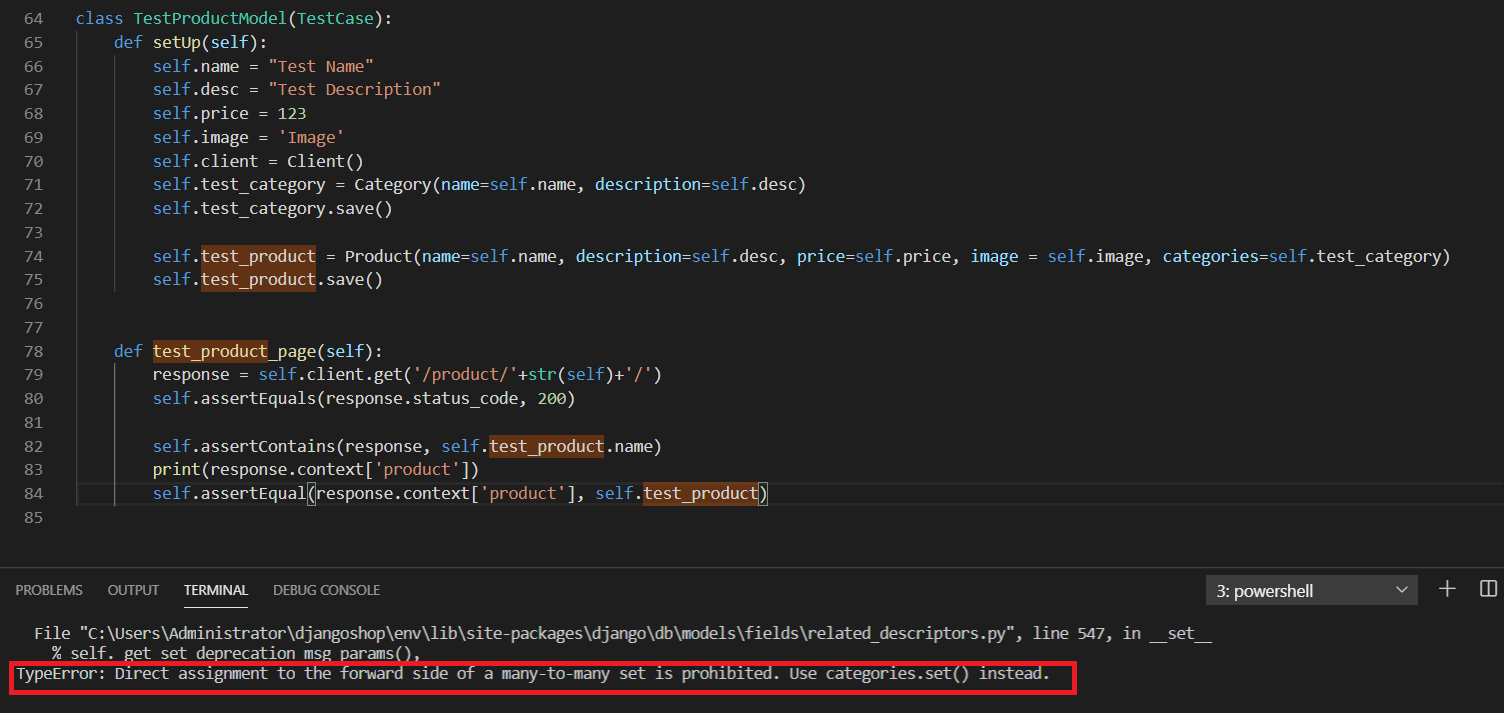Click line number 64 in gutter
This screenshot has width=1504, height=713.
[33, 19]
